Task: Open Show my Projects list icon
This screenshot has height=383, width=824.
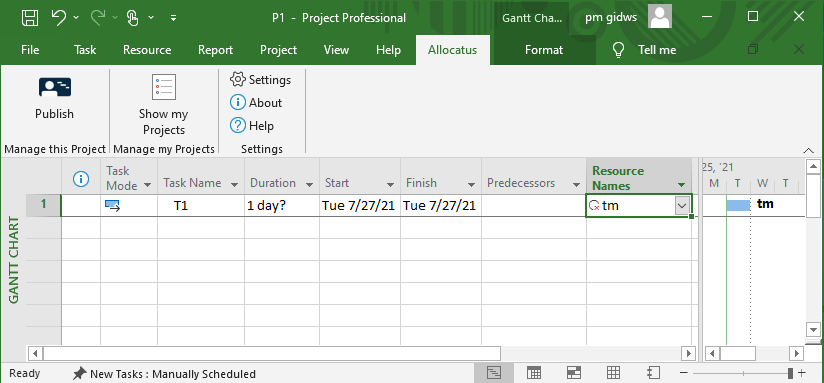Action: point(163,87)
